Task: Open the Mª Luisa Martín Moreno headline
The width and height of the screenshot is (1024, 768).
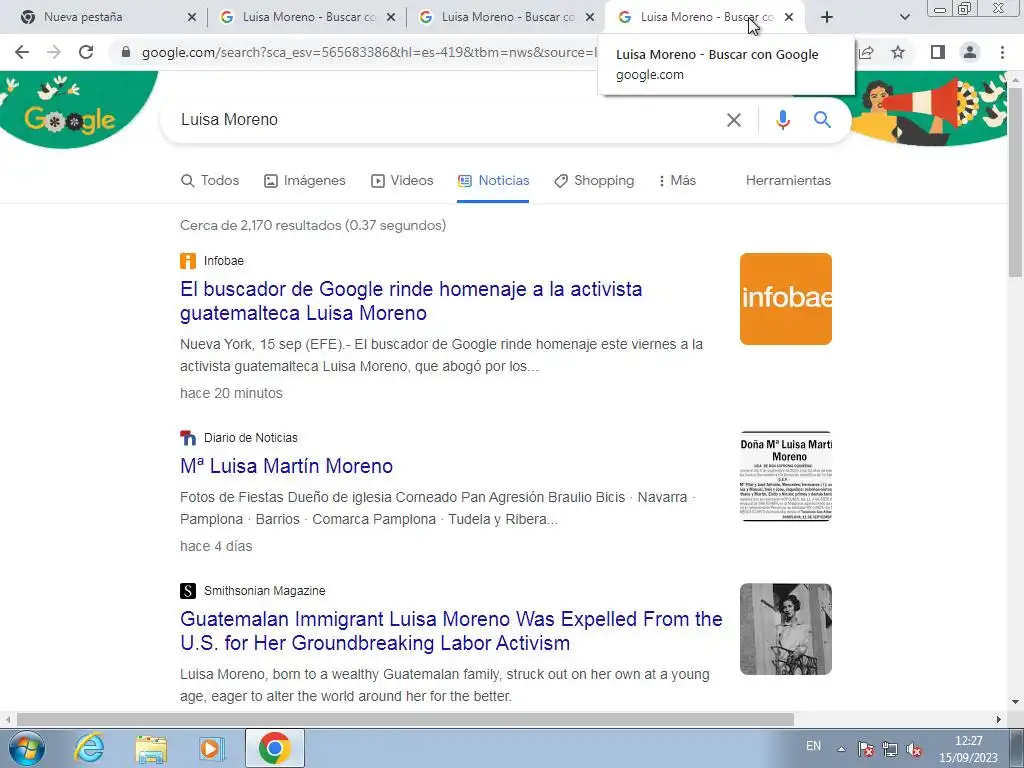Action: coord(286,466)
